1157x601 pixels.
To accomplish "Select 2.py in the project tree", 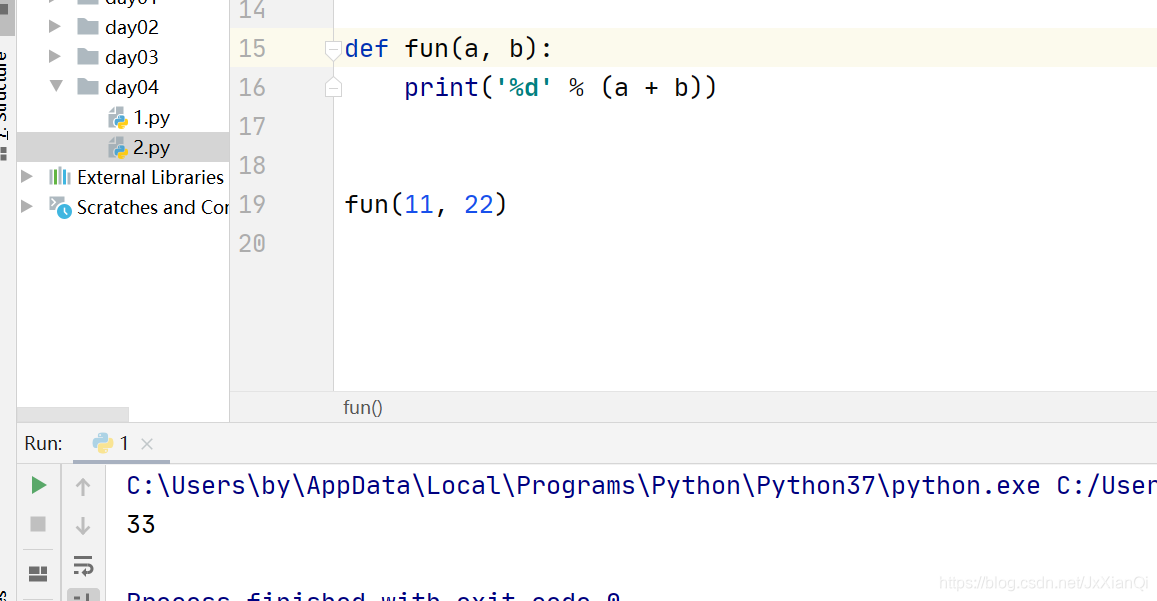I will pos(151,148).
